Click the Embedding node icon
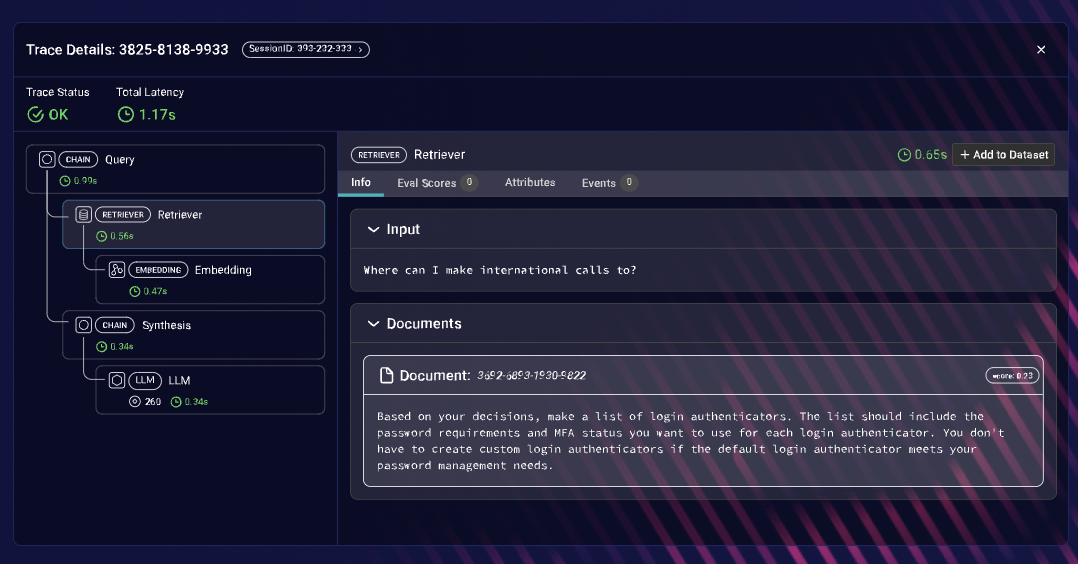The image size is (1078, 564). tap(117, 270)
